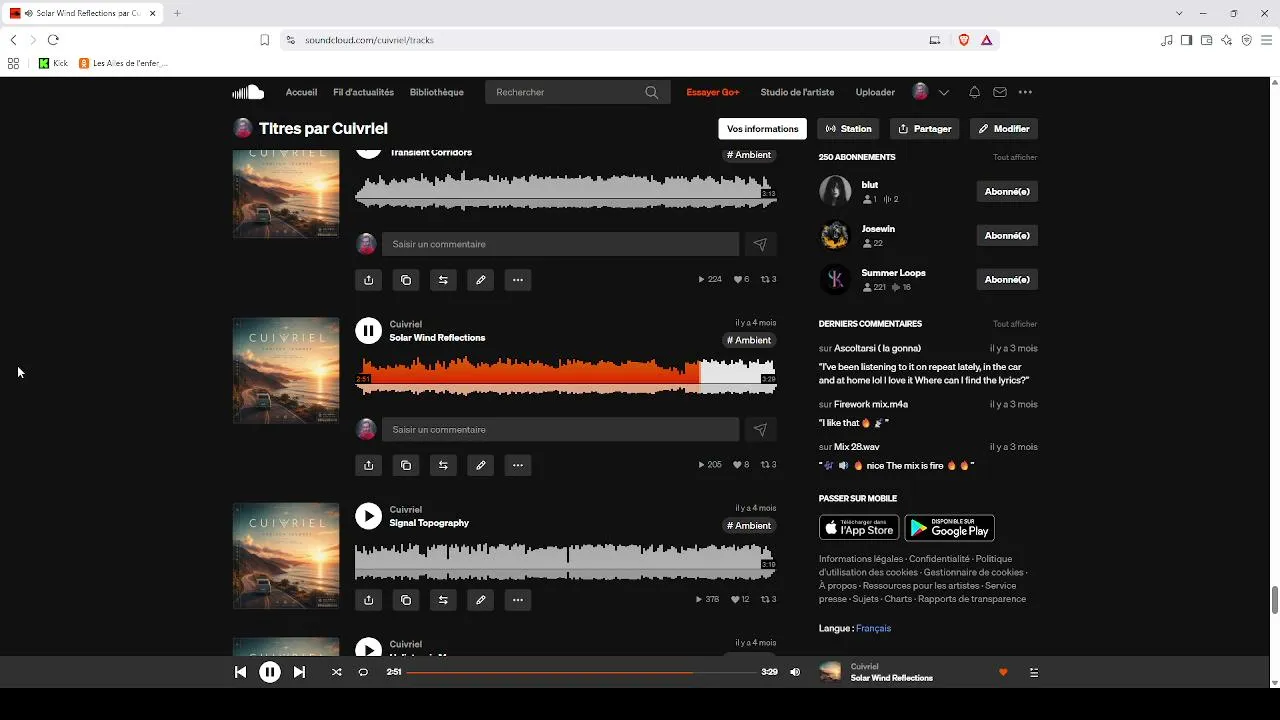
Task: Reload the browser page
Action: (53, 40)
